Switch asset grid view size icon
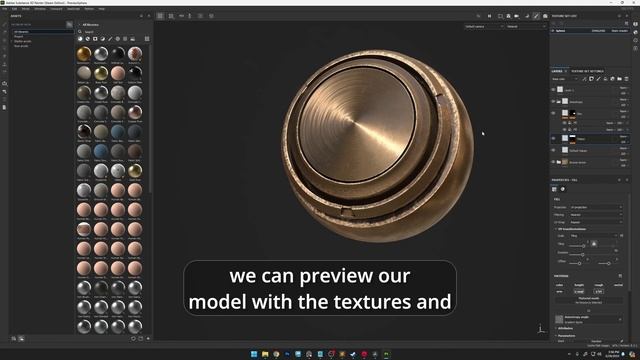The height and width of the screenshot is (360, 640). [x=147, y=39]
